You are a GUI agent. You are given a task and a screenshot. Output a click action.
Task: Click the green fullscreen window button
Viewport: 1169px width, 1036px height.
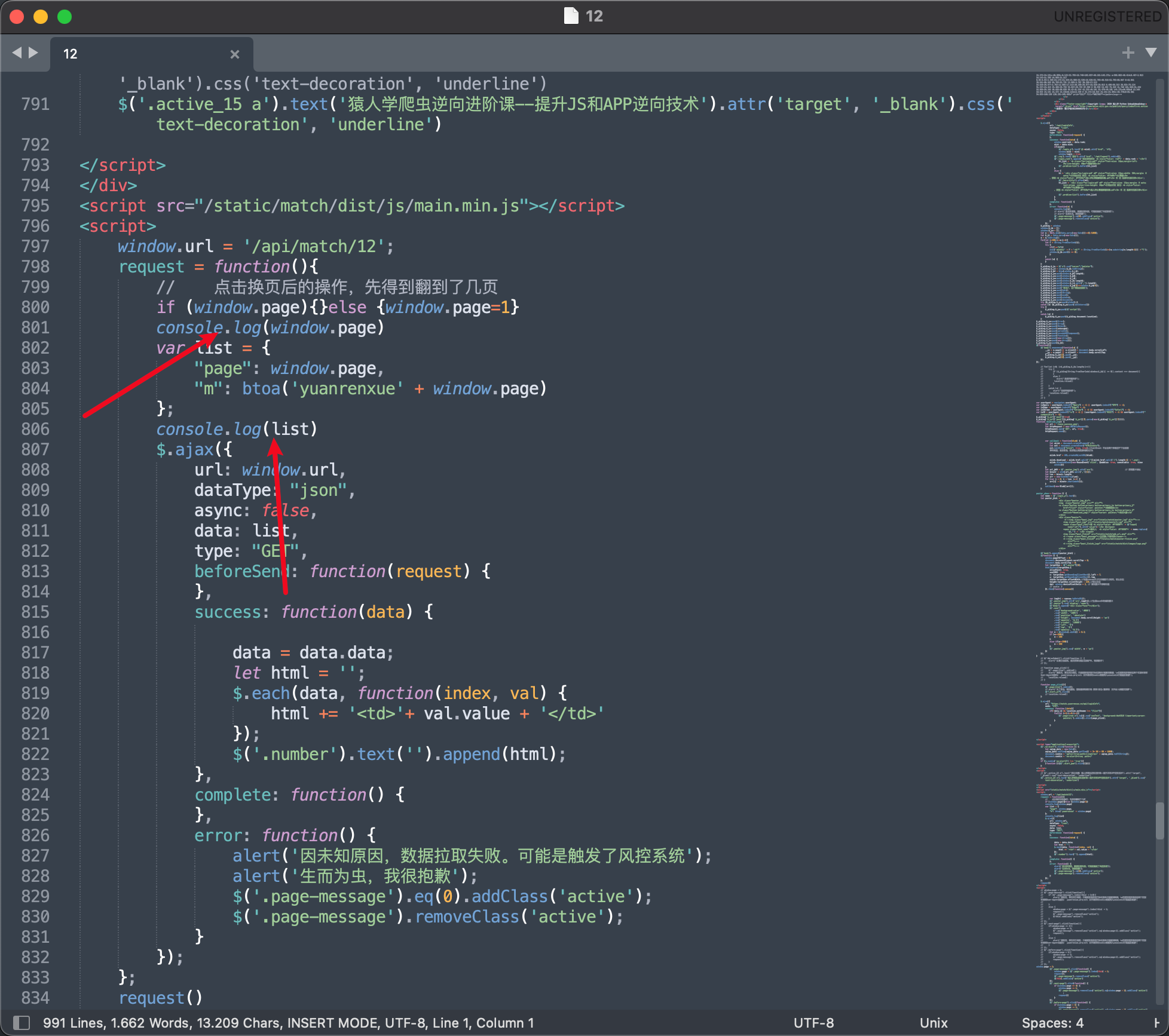[65, 17]
